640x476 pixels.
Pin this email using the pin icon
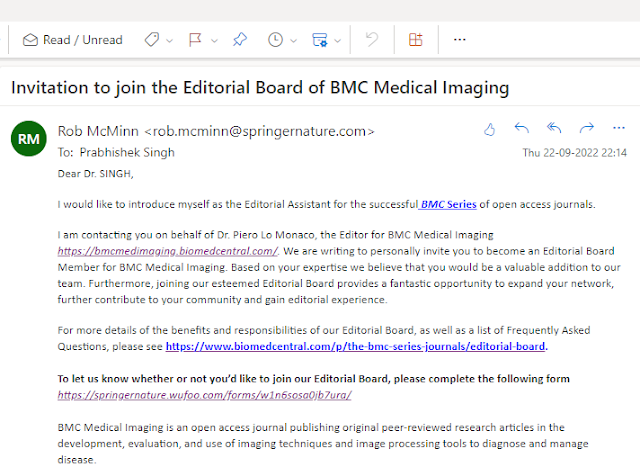tap(240, 40)
